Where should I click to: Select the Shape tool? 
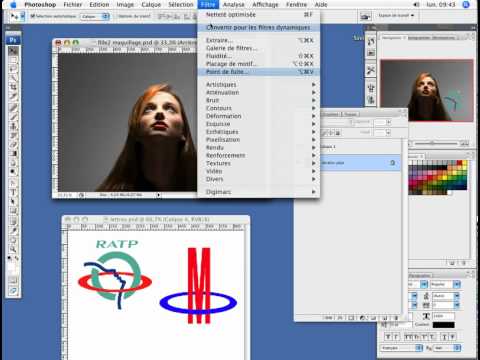13,211
